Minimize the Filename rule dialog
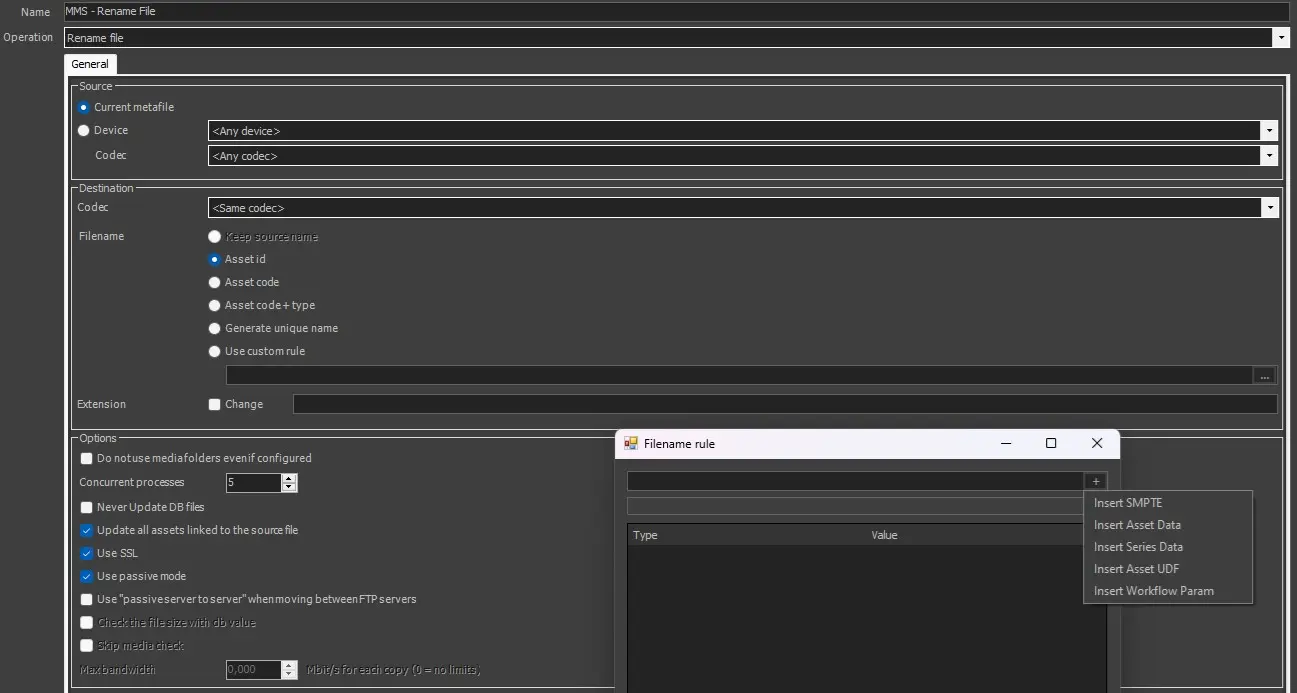 pyautogui.click(x=1005, y=443)
